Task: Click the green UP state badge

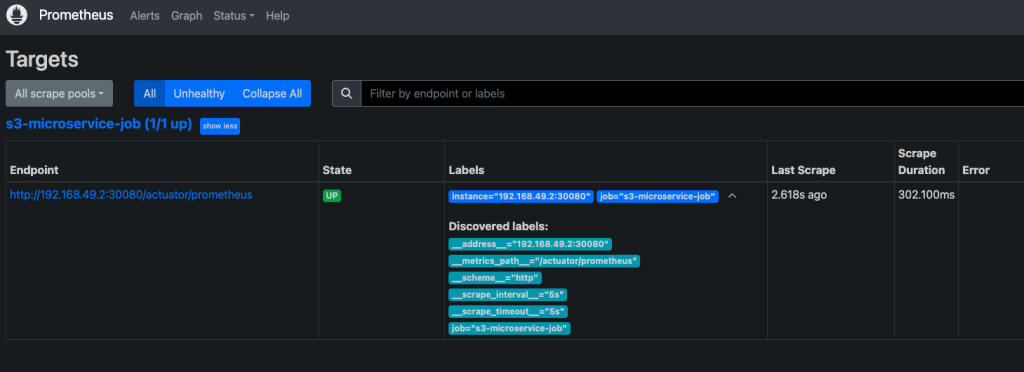Action: (332, 196)
